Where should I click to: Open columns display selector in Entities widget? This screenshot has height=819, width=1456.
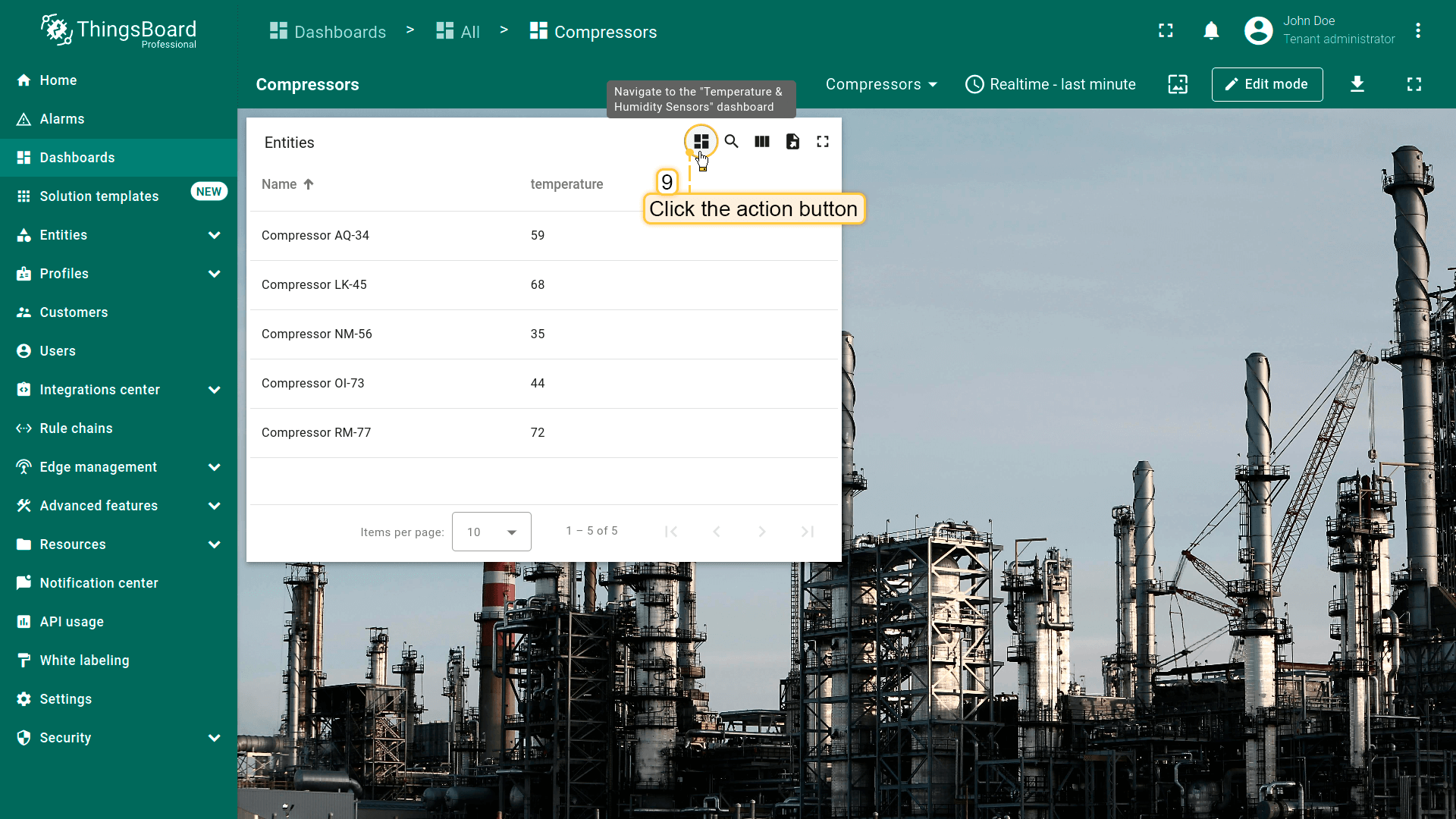(x=762, y=142)
